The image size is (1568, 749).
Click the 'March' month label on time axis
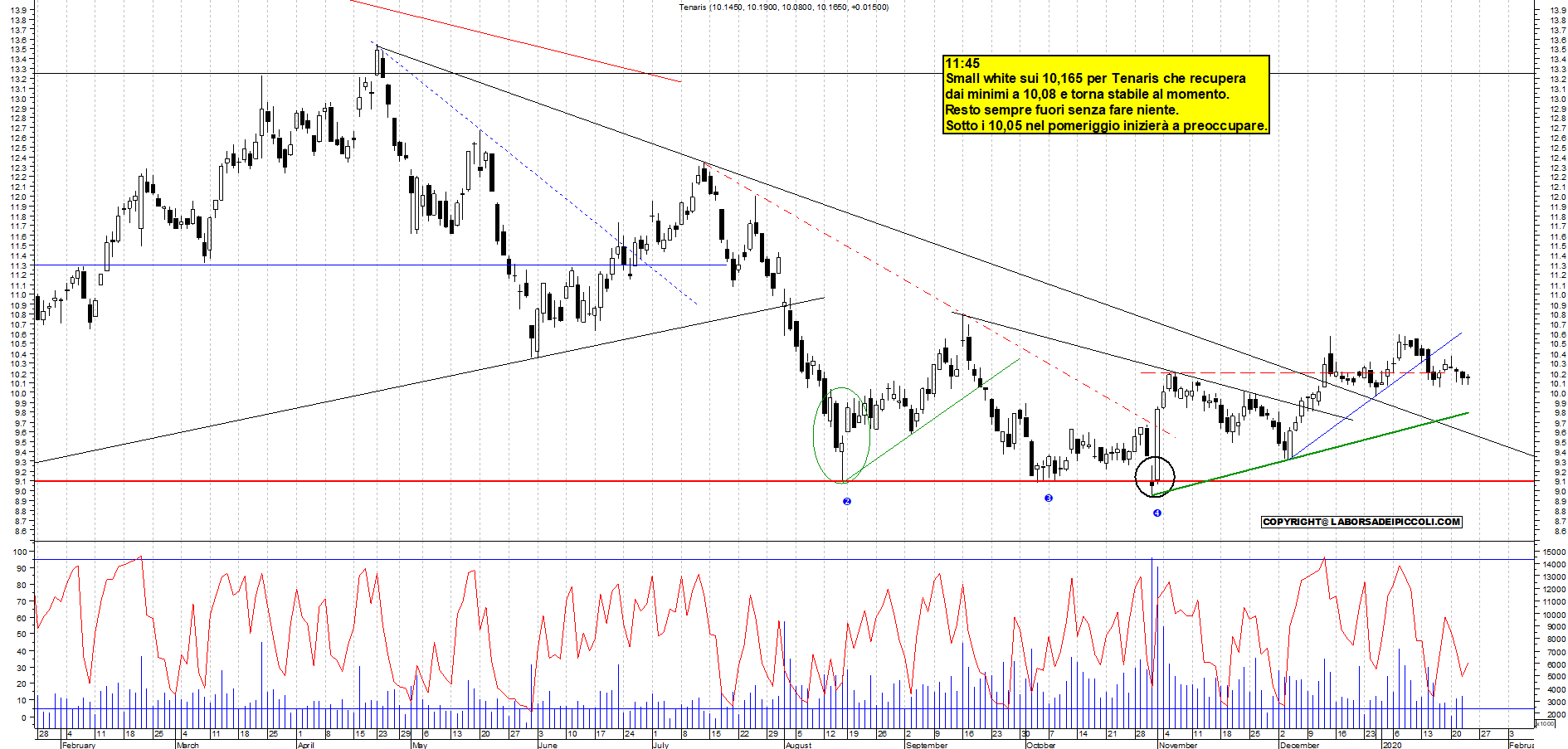click(187, 744)
